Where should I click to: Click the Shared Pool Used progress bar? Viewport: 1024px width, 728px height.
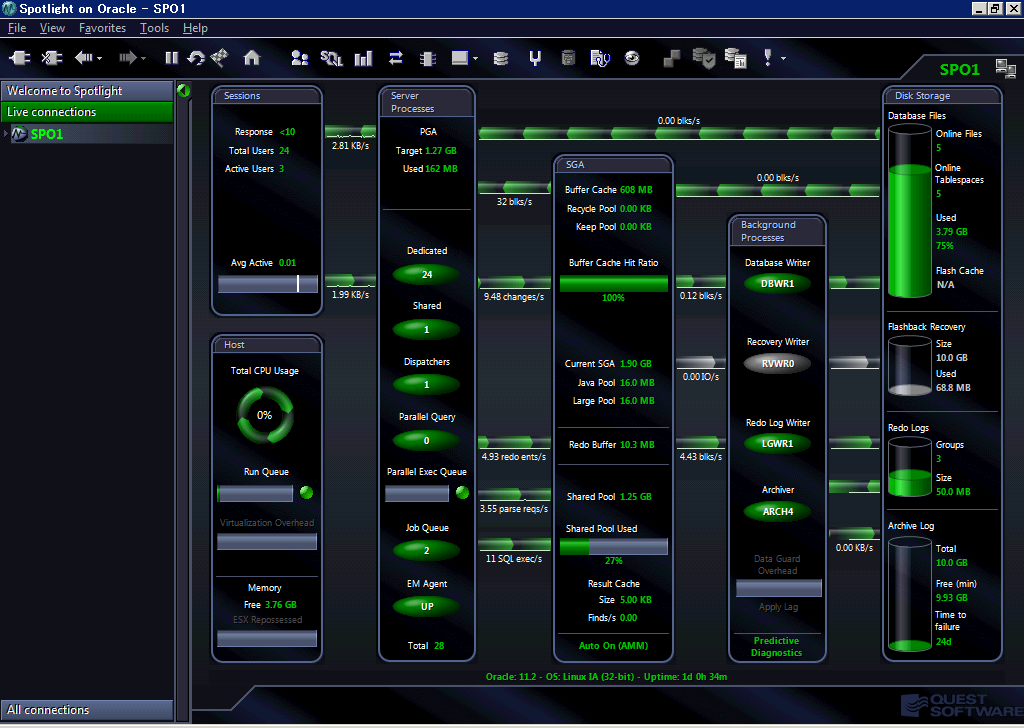click(x=613, y=546)
